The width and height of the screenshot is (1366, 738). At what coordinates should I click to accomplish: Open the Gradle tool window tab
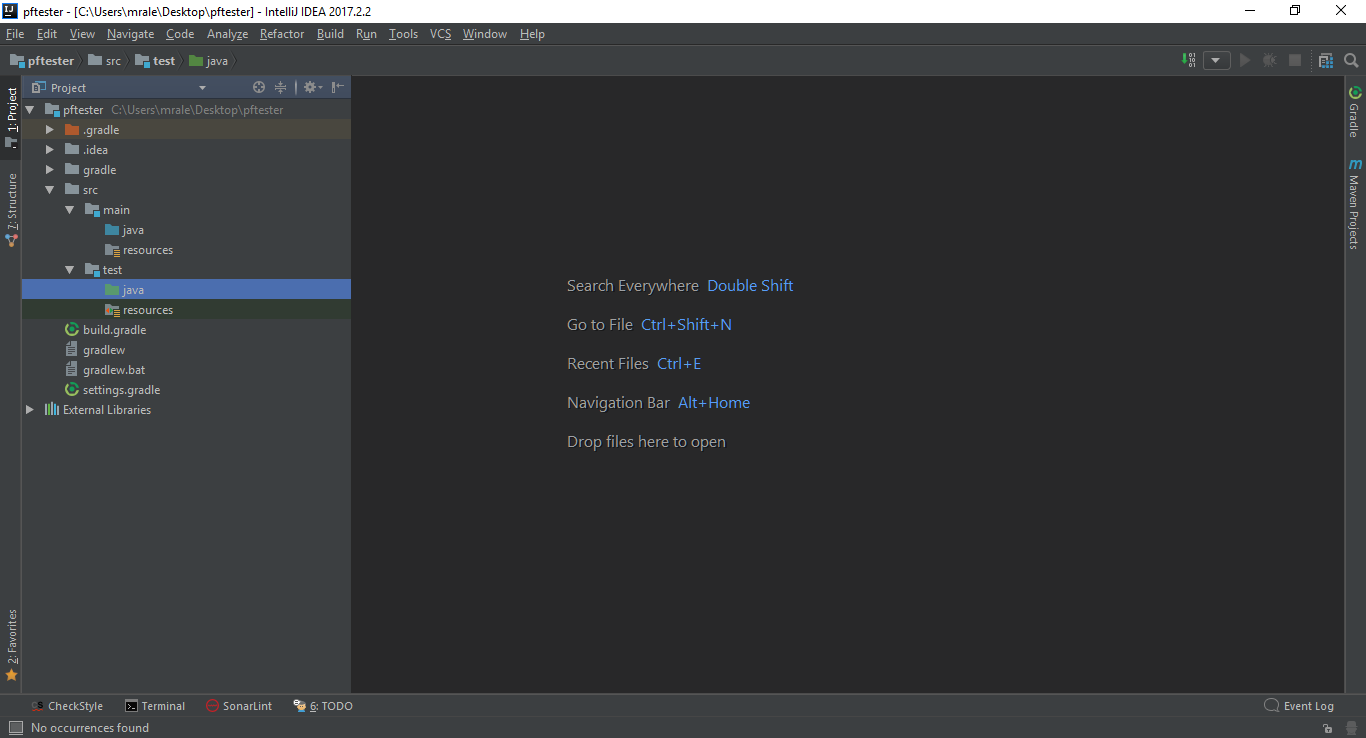pos(1355,112)
